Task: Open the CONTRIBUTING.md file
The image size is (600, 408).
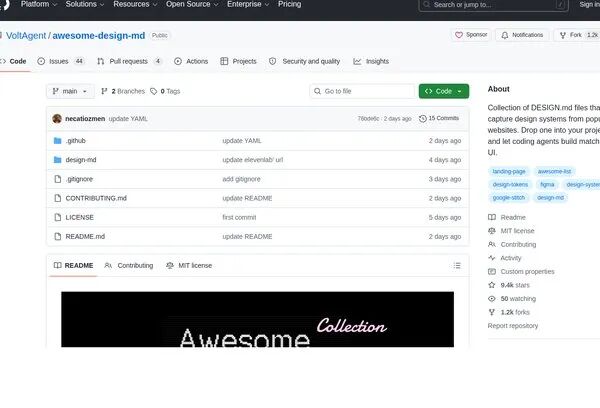Action: coord(96,198)
